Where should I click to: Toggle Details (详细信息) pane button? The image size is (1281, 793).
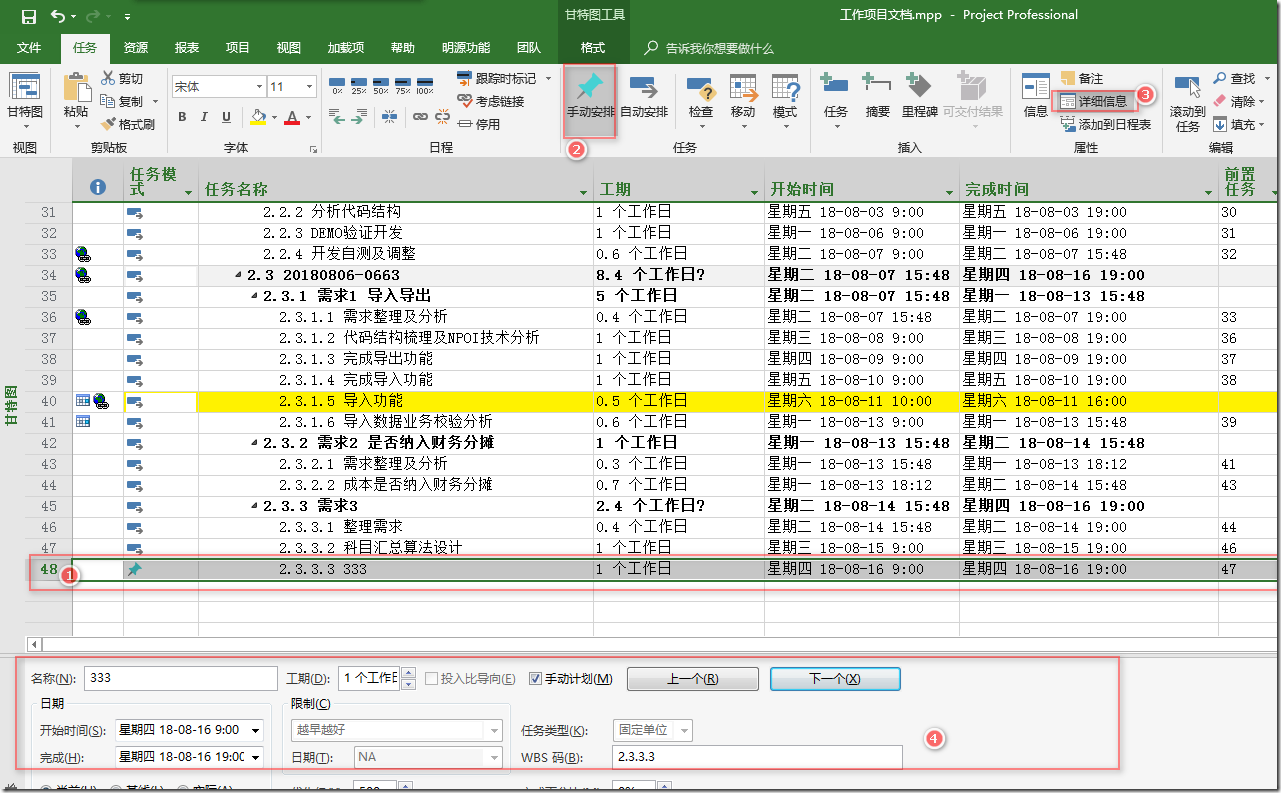[1095, 101]
